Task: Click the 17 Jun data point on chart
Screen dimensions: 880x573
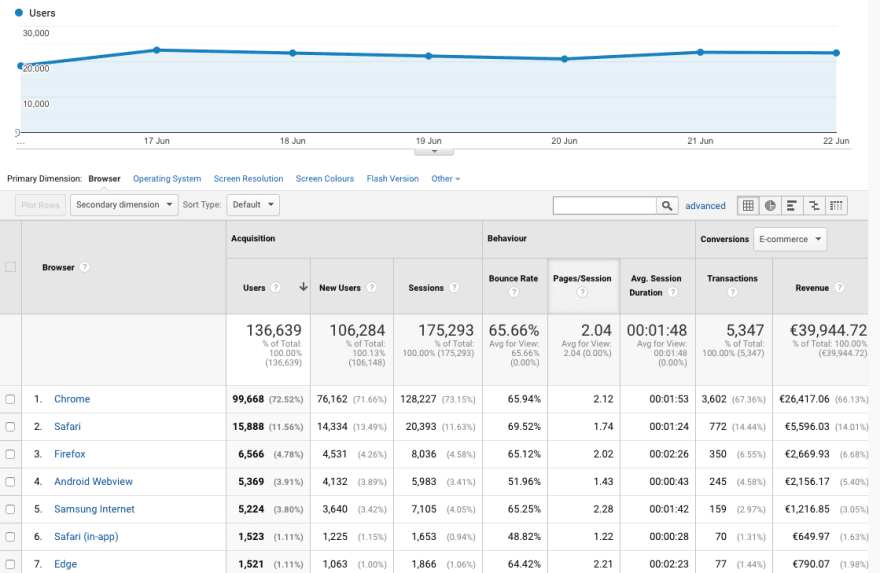Action: [x=157, y=50]
